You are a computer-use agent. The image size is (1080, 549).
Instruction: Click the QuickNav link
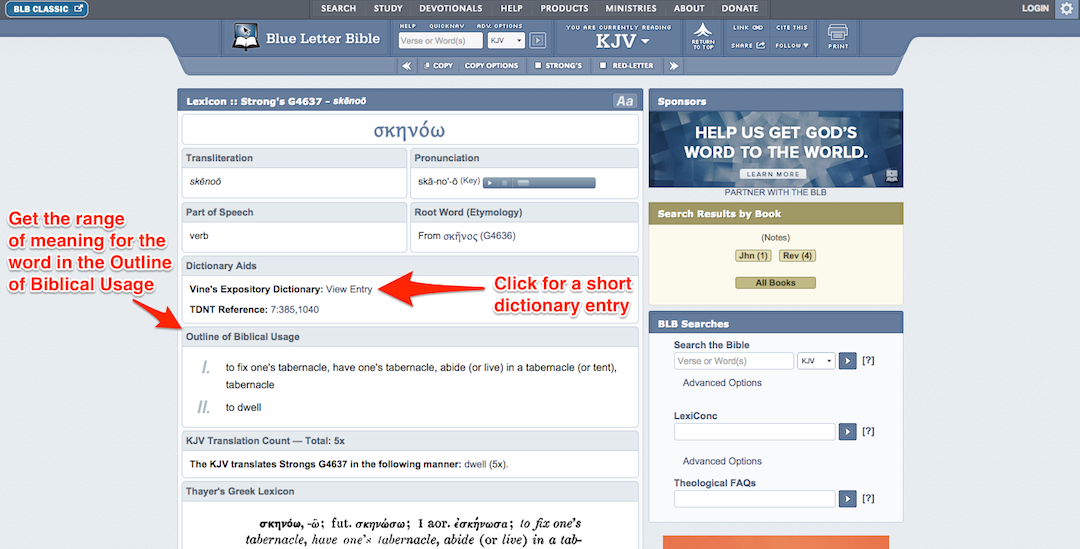click(446, 26)
